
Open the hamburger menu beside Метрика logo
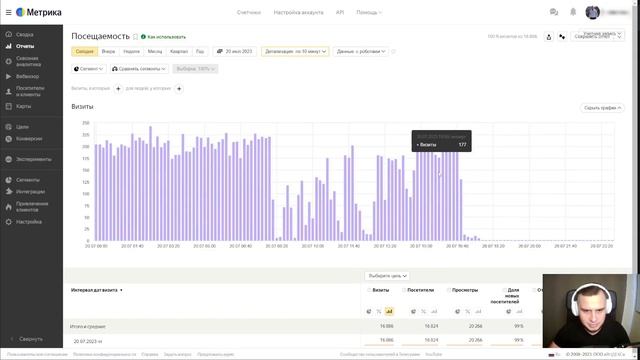click(8, 12)
